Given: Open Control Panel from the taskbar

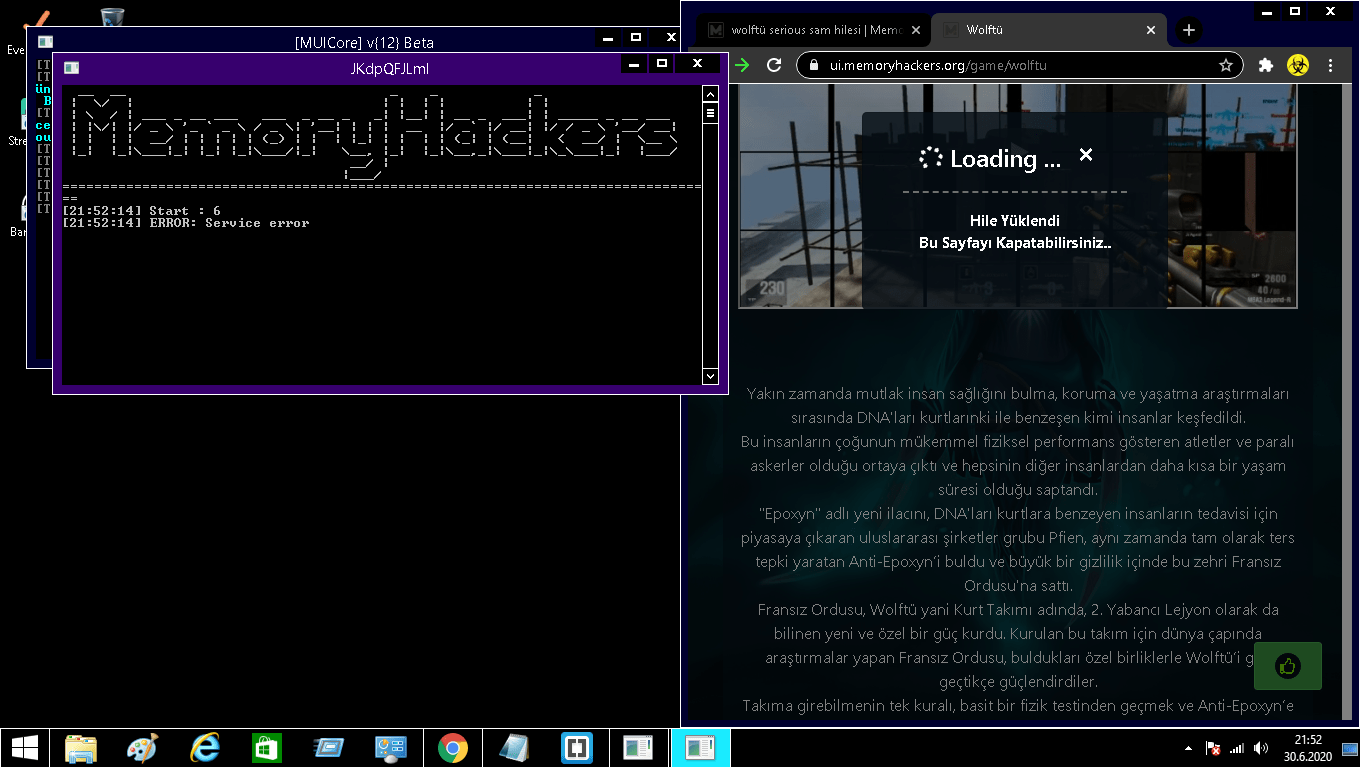Looking at the screenshot, I should [x=390, y=748].
